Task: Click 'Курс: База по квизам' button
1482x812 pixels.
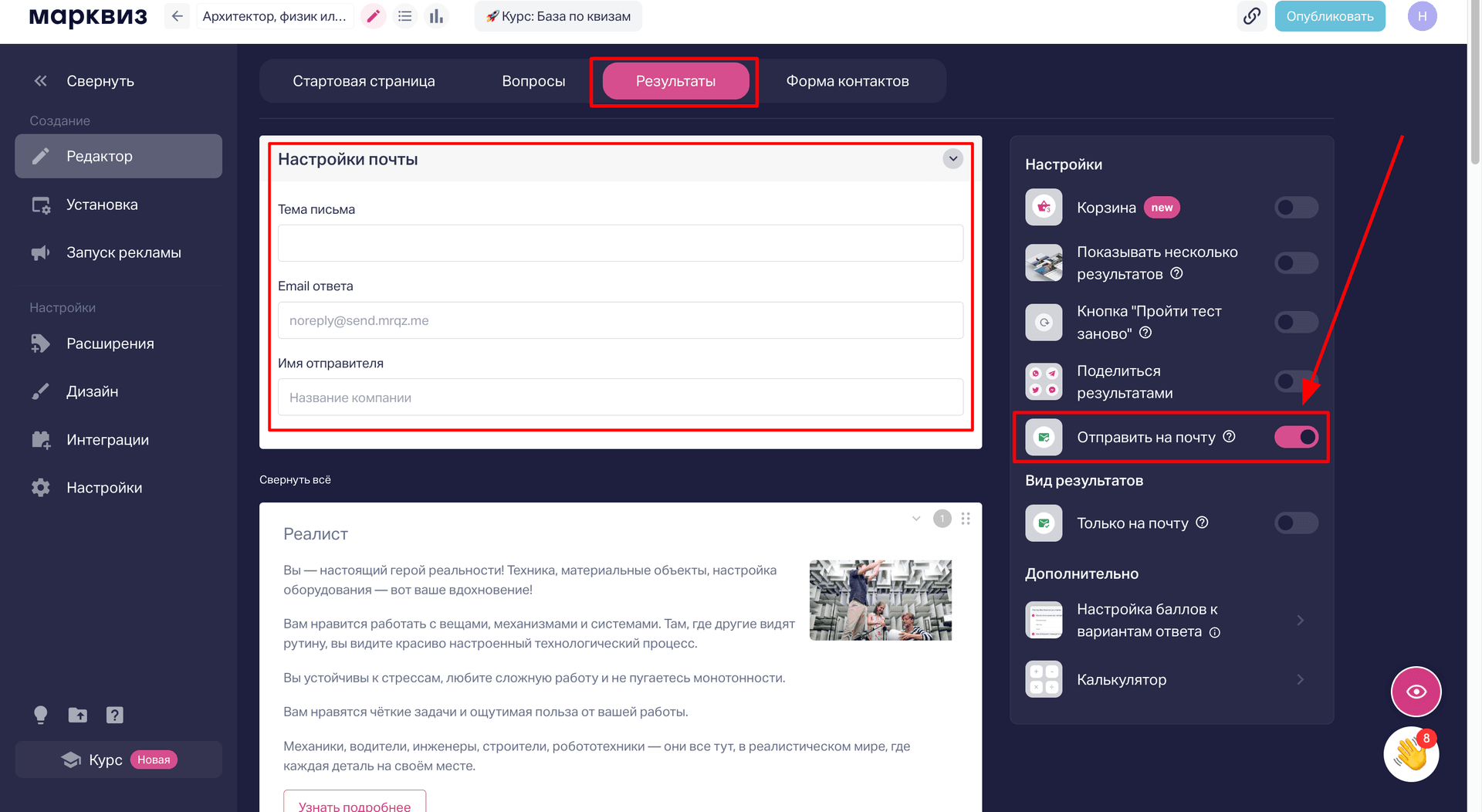Action: coord(558,16)
